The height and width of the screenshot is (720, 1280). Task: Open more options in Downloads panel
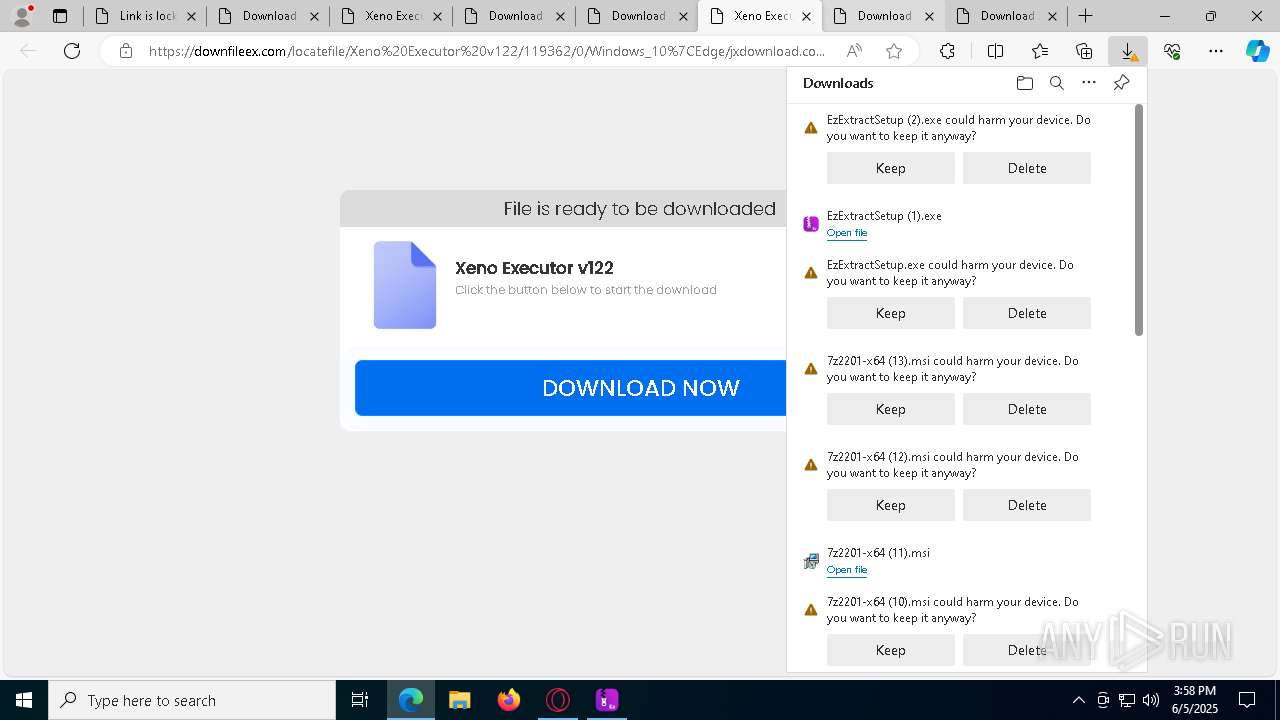1089,83
